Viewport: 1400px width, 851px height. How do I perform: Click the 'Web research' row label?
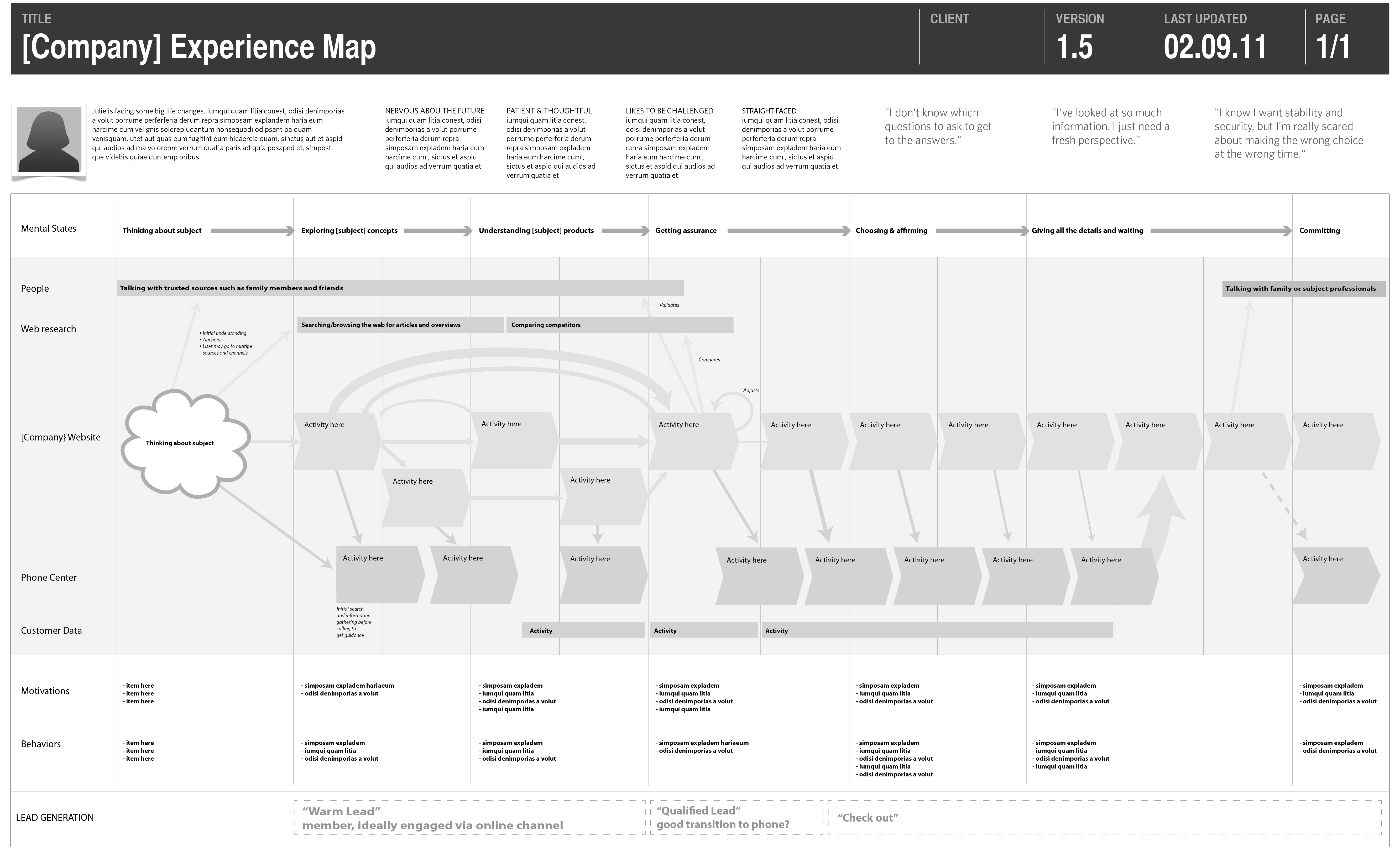48,329
